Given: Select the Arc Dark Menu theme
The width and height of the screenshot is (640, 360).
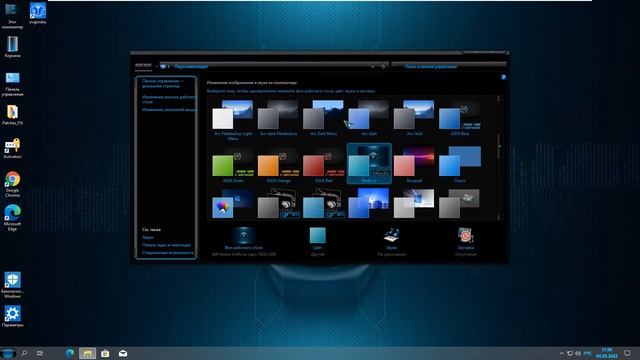Looking at the screenshot, I should [324, 118].
